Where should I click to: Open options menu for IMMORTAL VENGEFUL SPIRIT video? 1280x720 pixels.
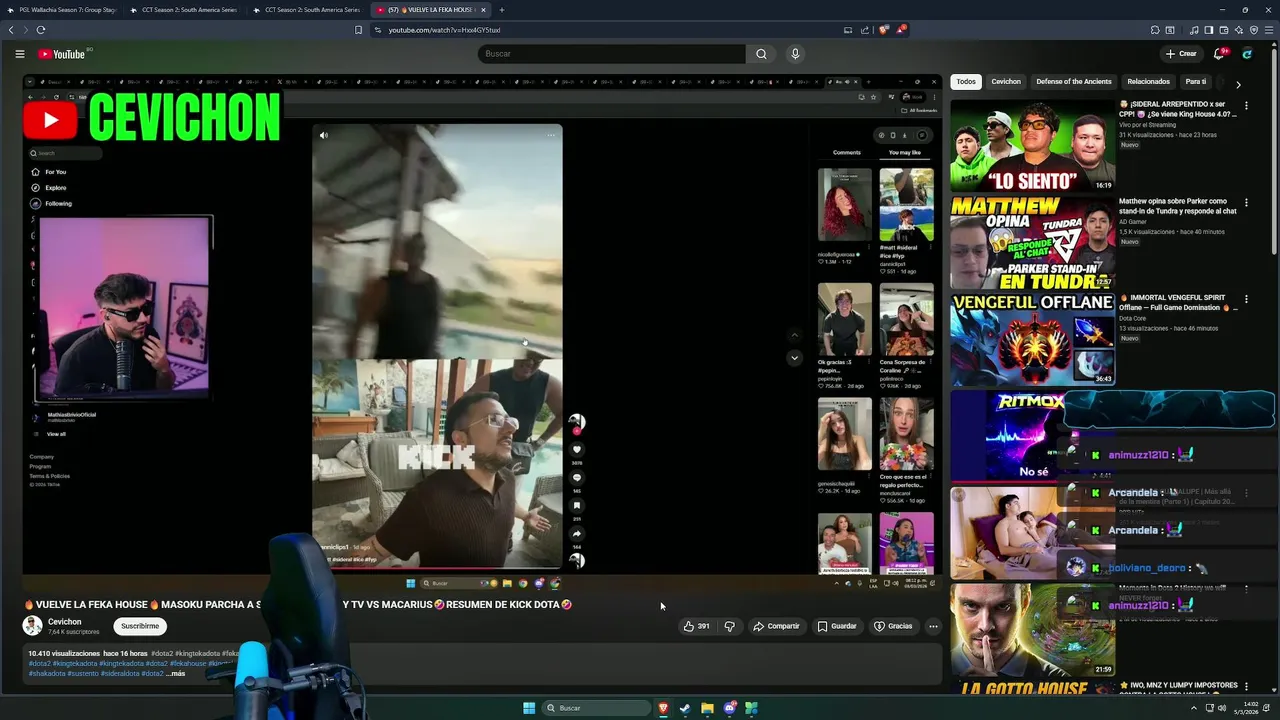click(x=1246, y=299)
